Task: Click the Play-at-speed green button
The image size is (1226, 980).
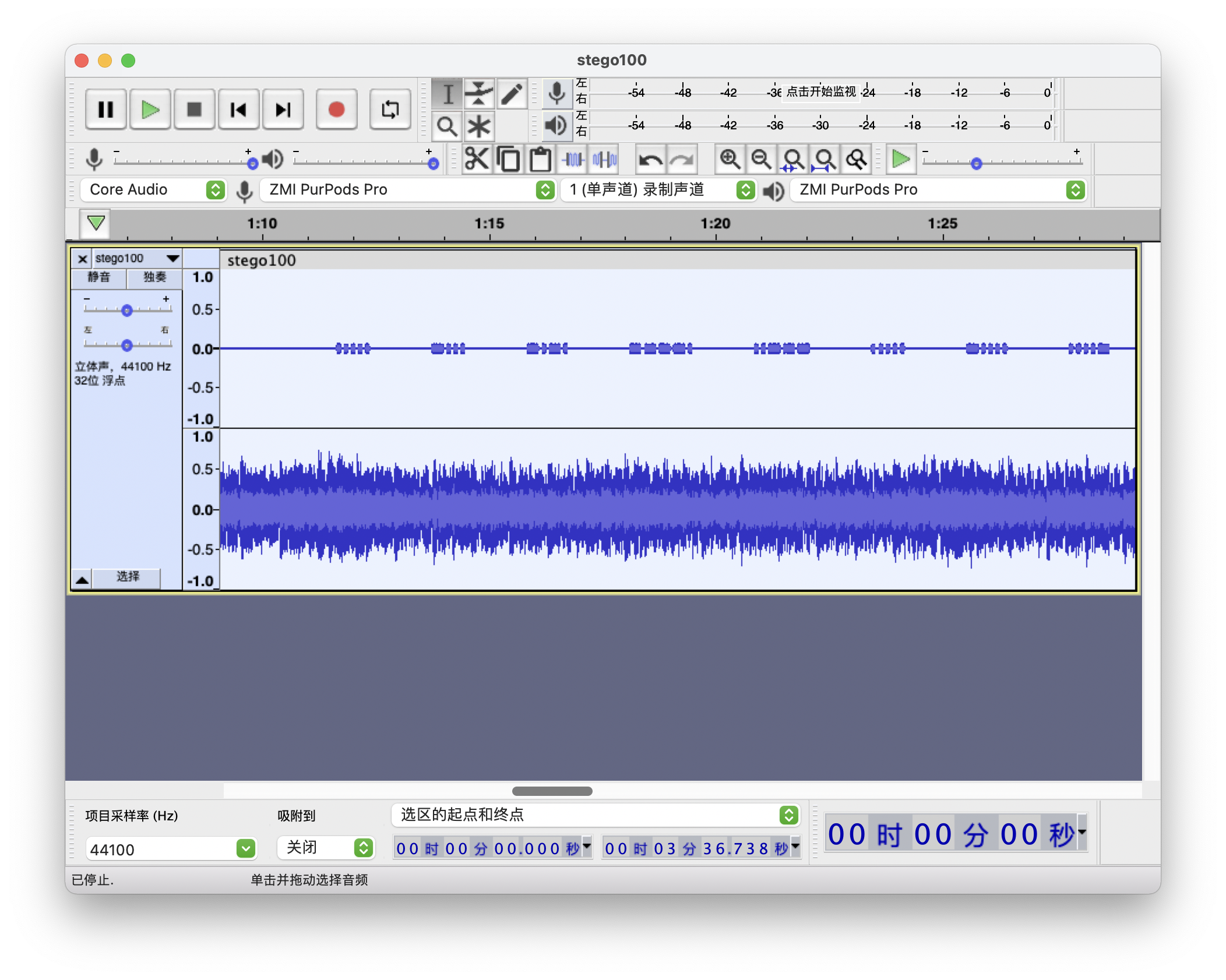Action: click(x=901, y=159)
